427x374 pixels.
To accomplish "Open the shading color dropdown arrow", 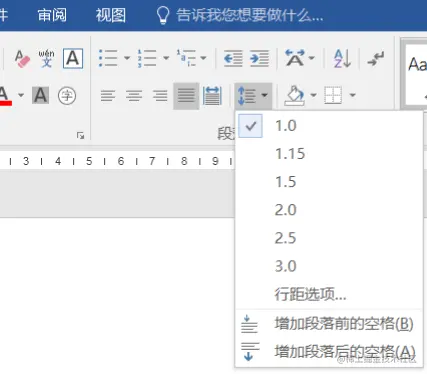I will click(313, 96).
